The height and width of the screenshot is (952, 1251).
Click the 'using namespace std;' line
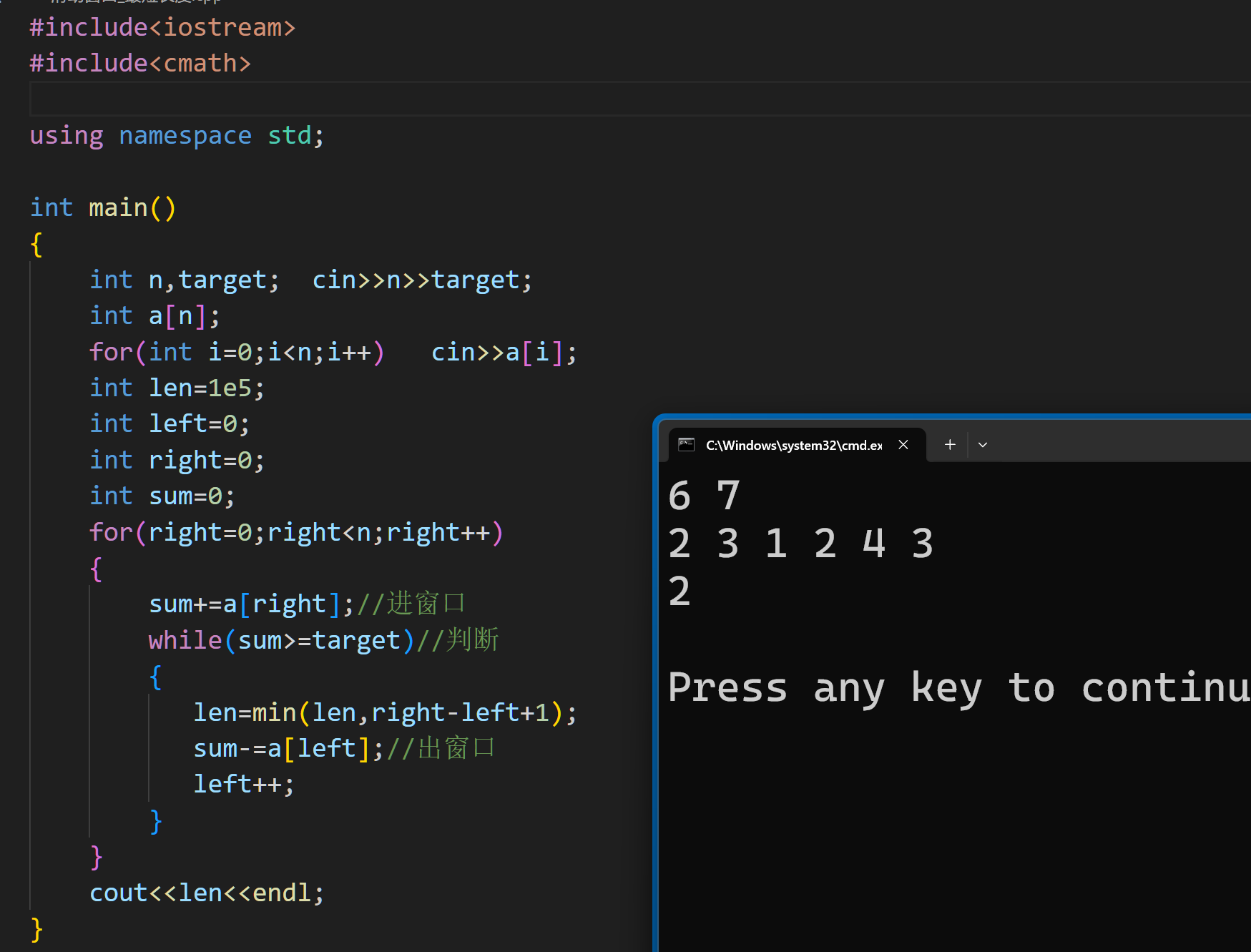[177, 135]
